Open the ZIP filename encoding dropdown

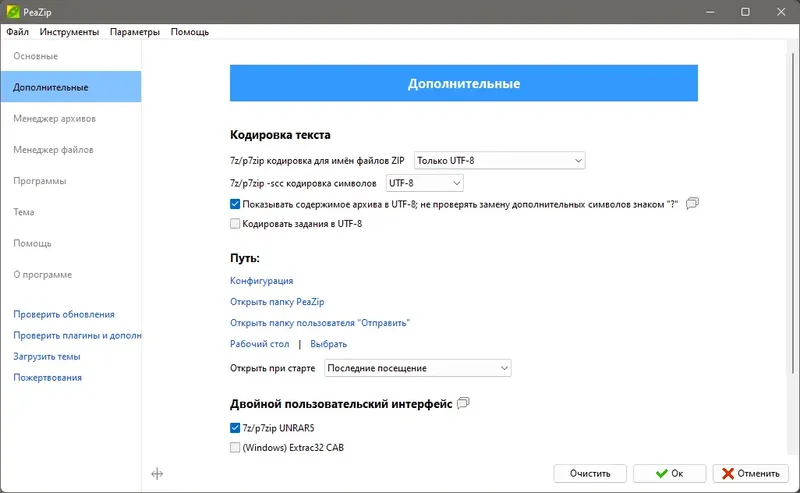coord(499,160)
